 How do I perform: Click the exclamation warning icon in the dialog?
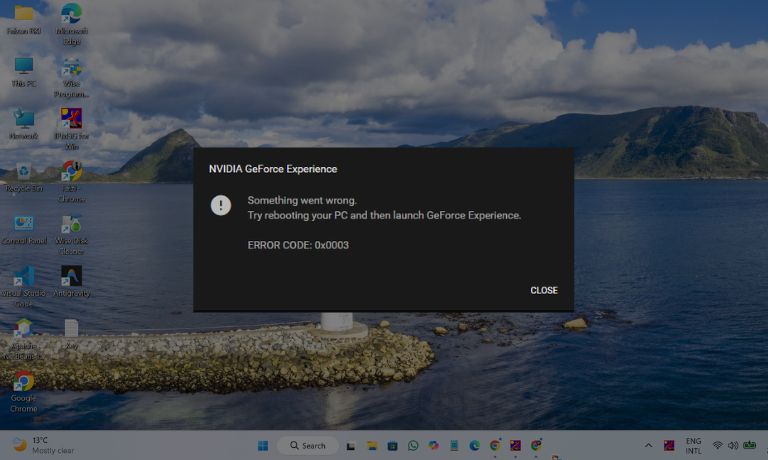[x=221, y=205]
